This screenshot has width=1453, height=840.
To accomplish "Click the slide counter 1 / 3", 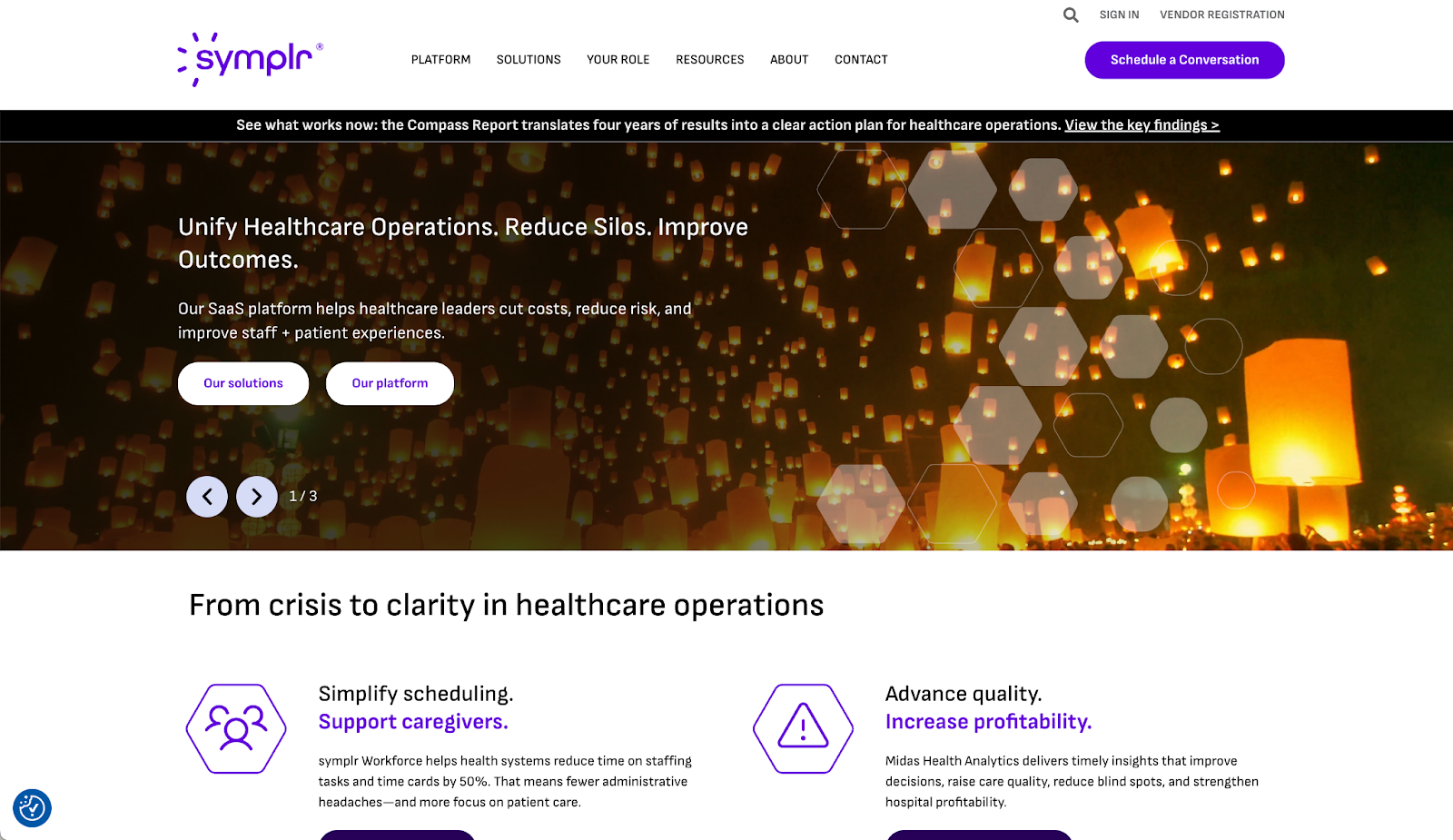I will pos(303,497).
